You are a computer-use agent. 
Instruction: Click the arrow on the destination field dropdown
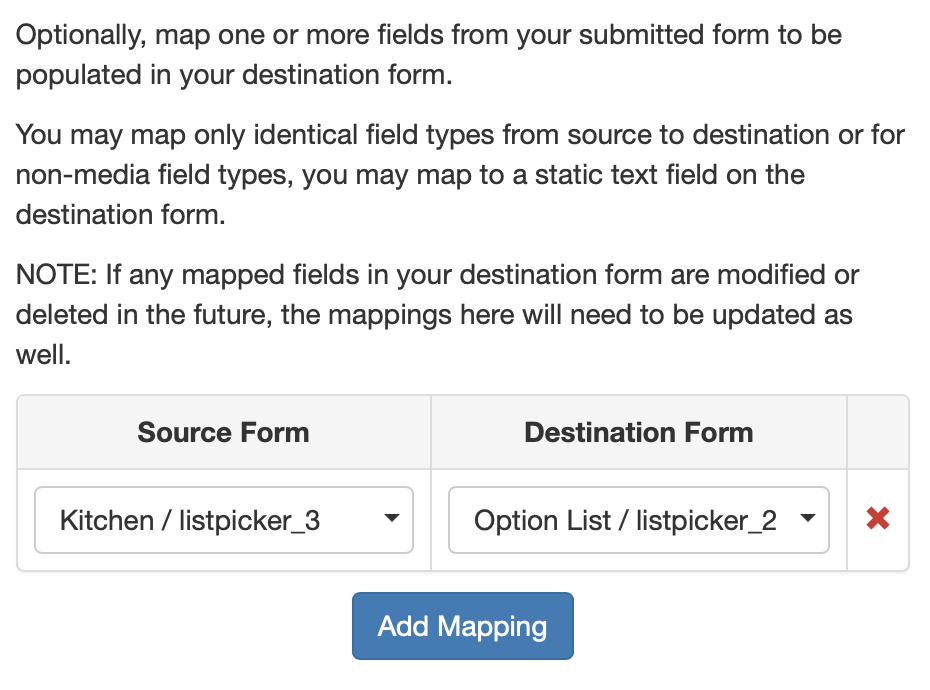[x=808, y=519]
